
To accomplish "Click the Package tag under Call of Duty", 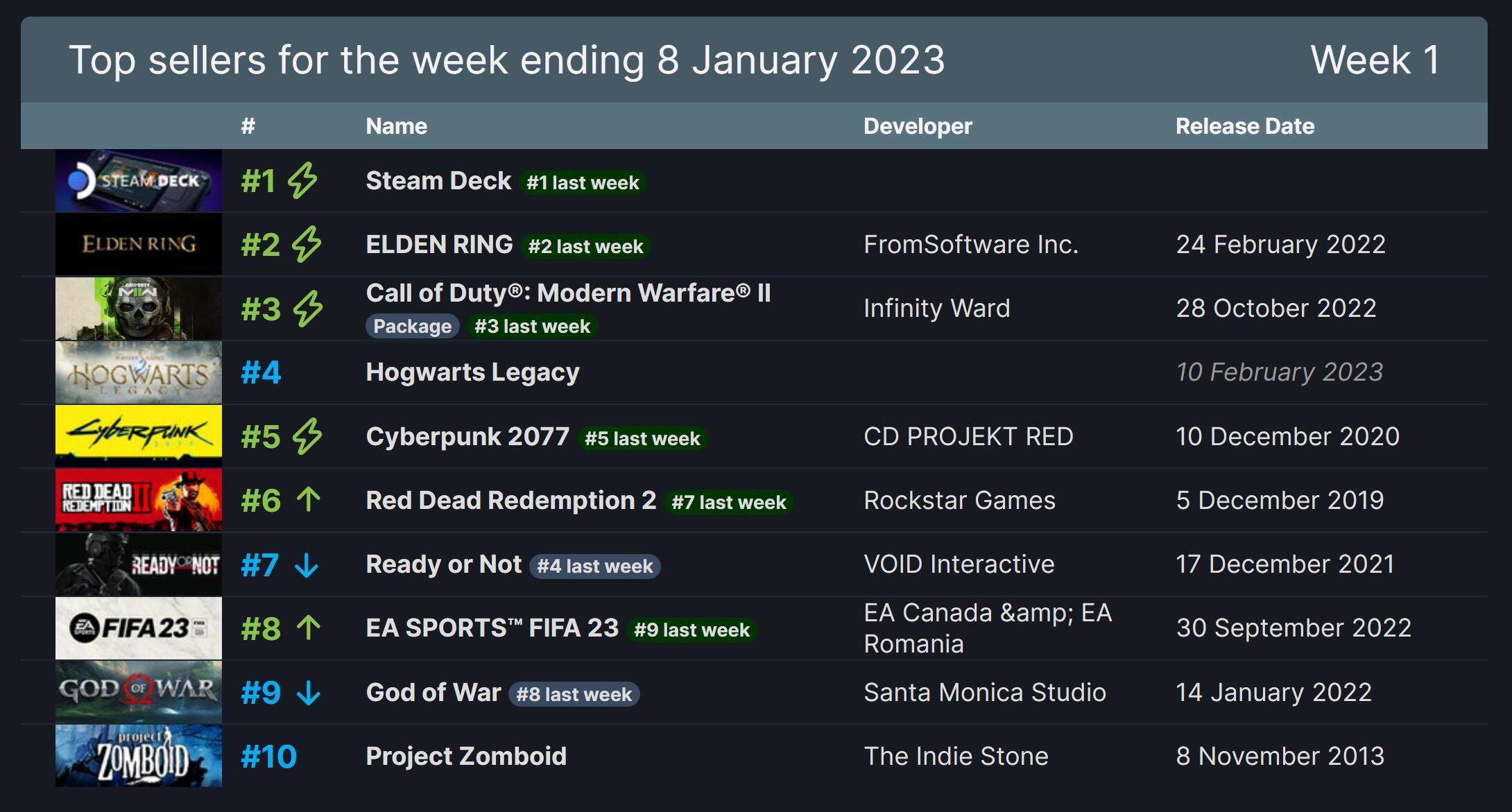I will 412,326.
